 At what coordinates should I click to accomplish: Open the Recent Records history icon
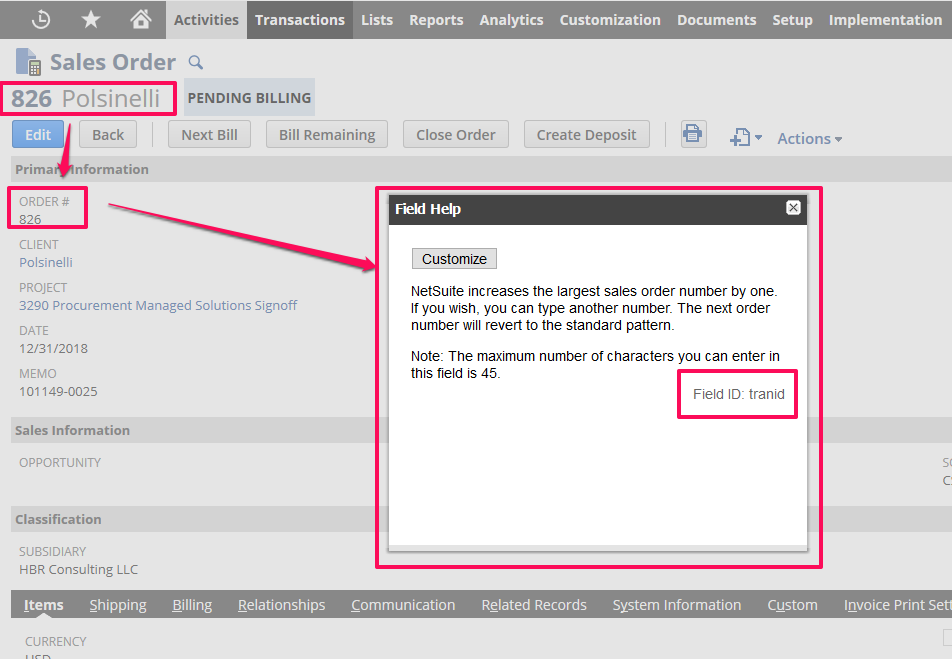click(x=41, y=19)
